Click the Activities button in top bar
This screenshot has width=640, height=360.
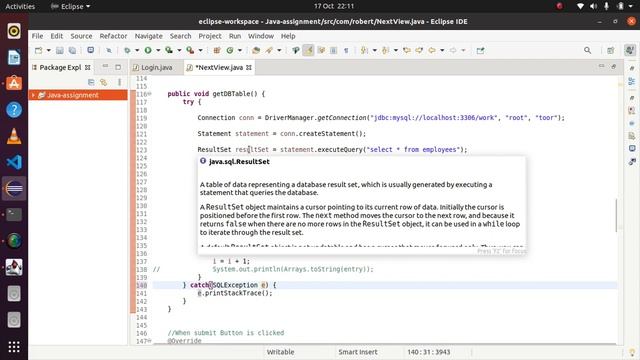click(x=20, y=6)
